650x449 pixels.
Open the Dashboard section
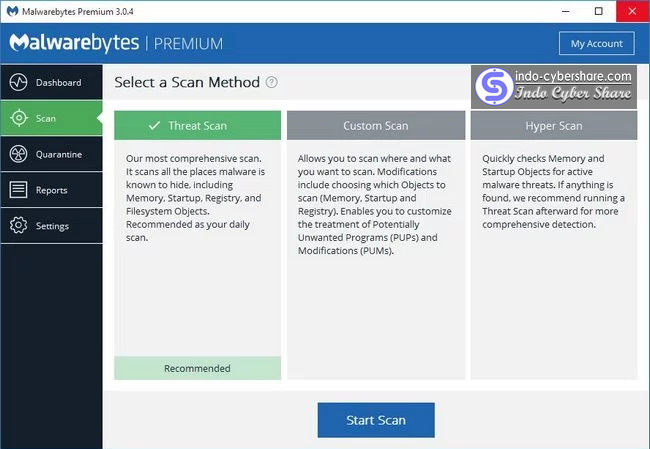coord(51,82)
